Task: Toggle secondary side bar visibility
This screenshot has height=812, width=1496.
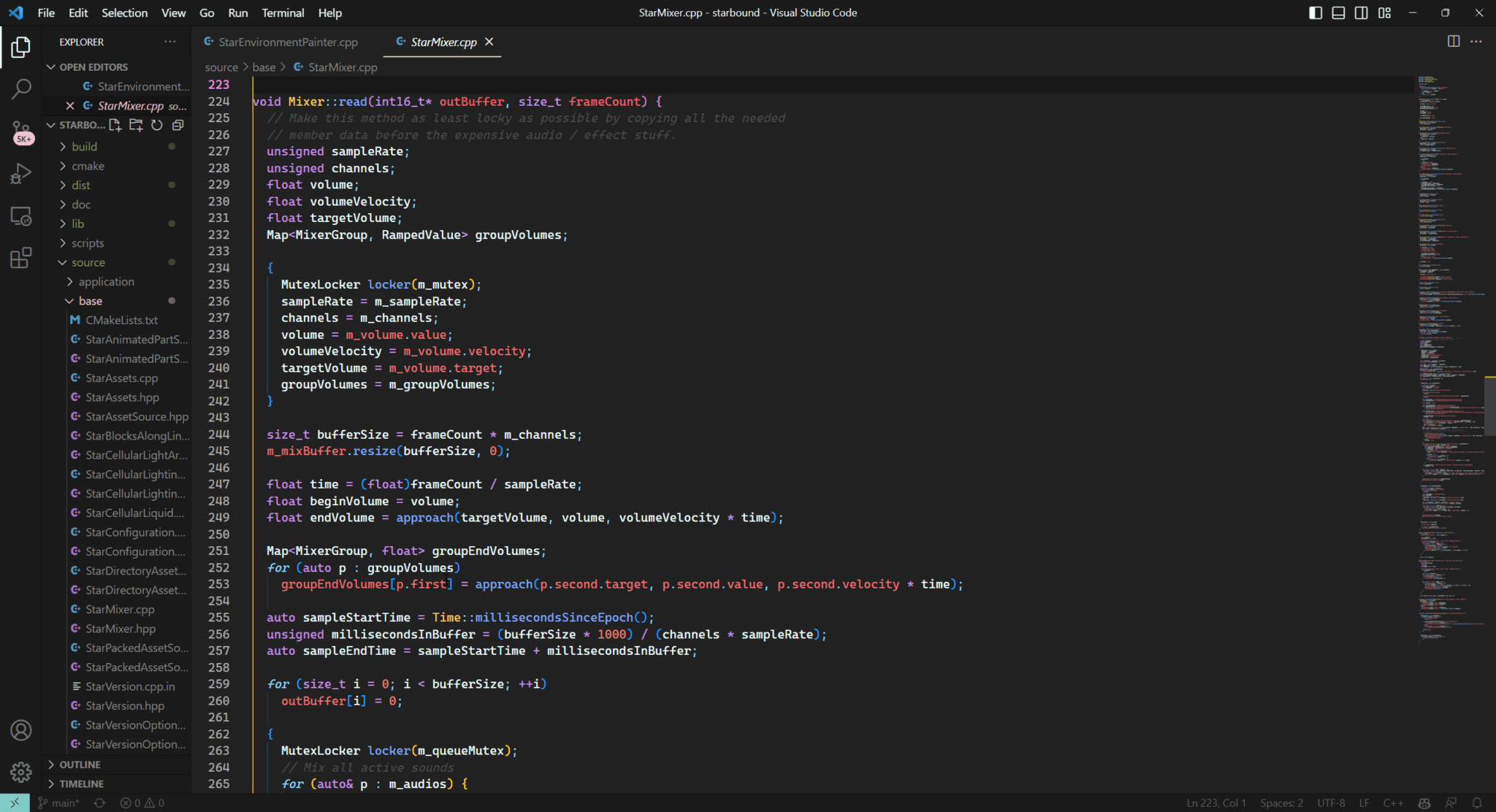Action: [x=1362, y=12]
